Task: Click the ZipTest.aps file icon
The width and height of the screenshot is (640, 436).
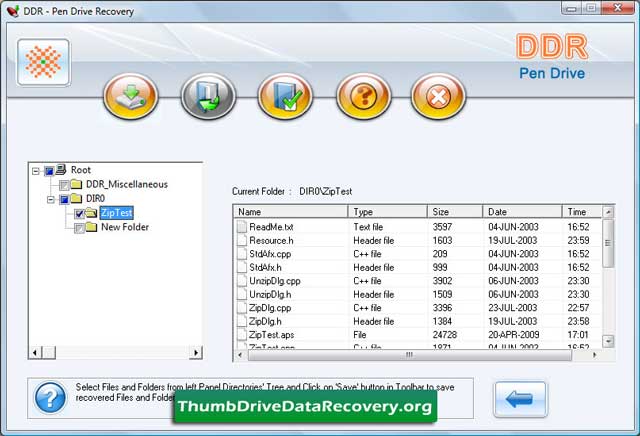Action: 242,335
